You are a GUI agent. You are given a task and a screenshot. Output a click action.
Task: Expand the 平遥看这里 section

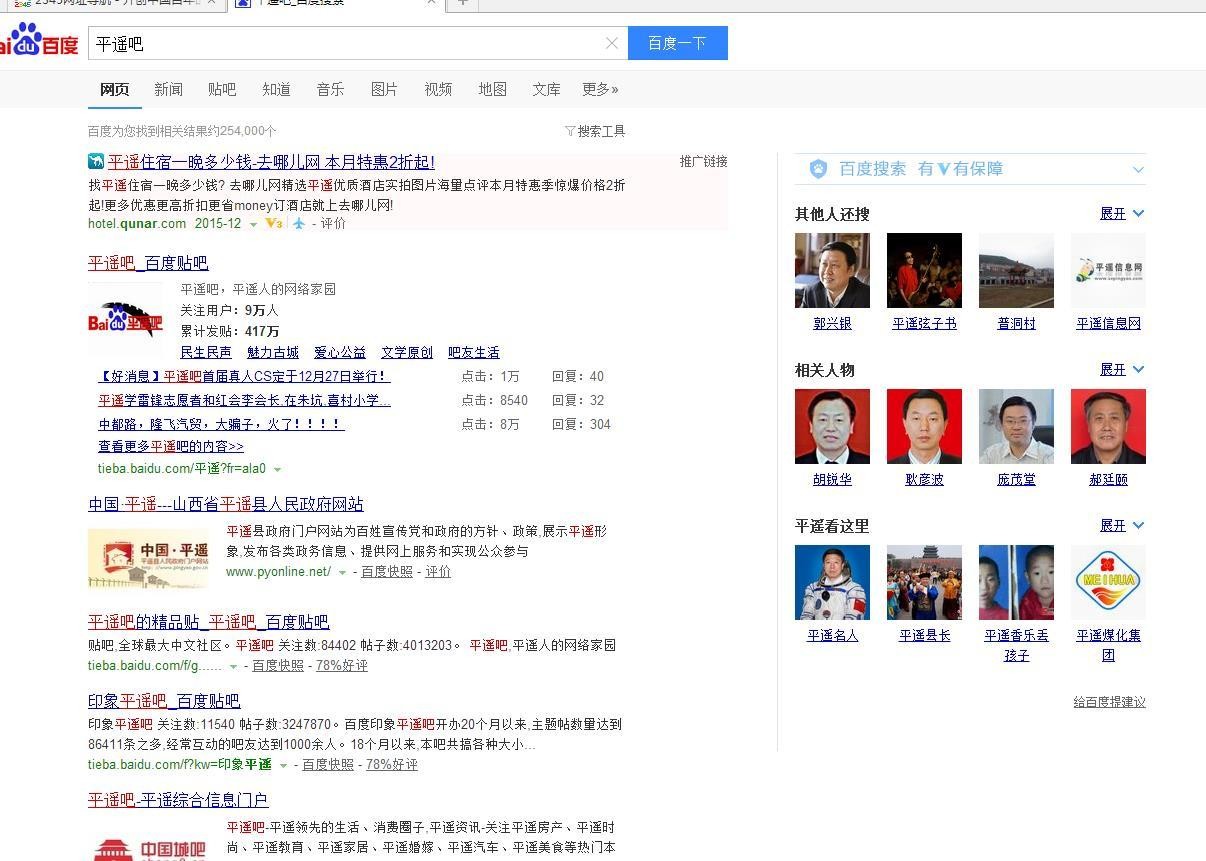tap(1122, 526)
